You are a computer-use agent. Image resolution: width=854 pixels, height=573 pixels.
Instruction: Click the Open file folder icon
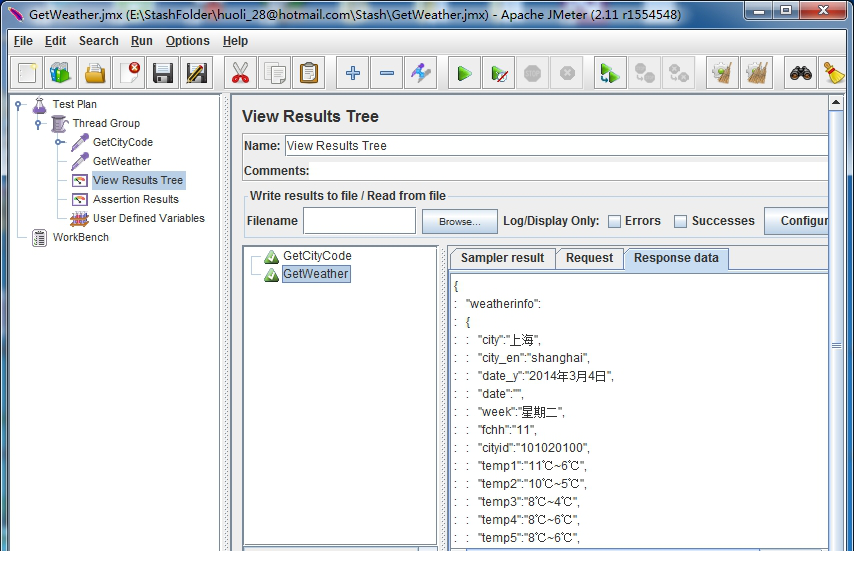(x=94, y=73)
